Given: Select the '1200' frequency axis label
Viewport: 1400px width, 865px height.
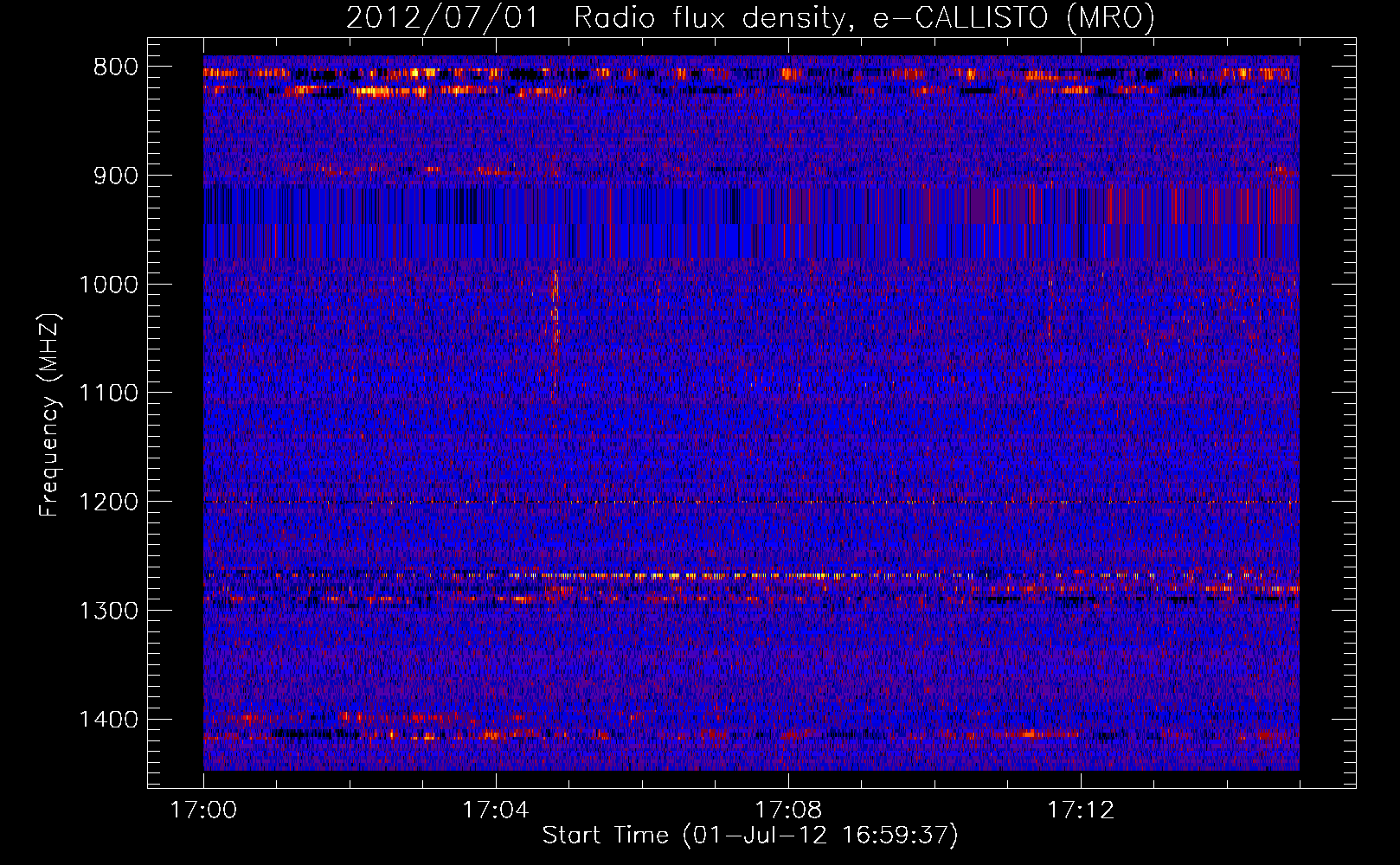Looking at the screenshot, I should (108, 502).
